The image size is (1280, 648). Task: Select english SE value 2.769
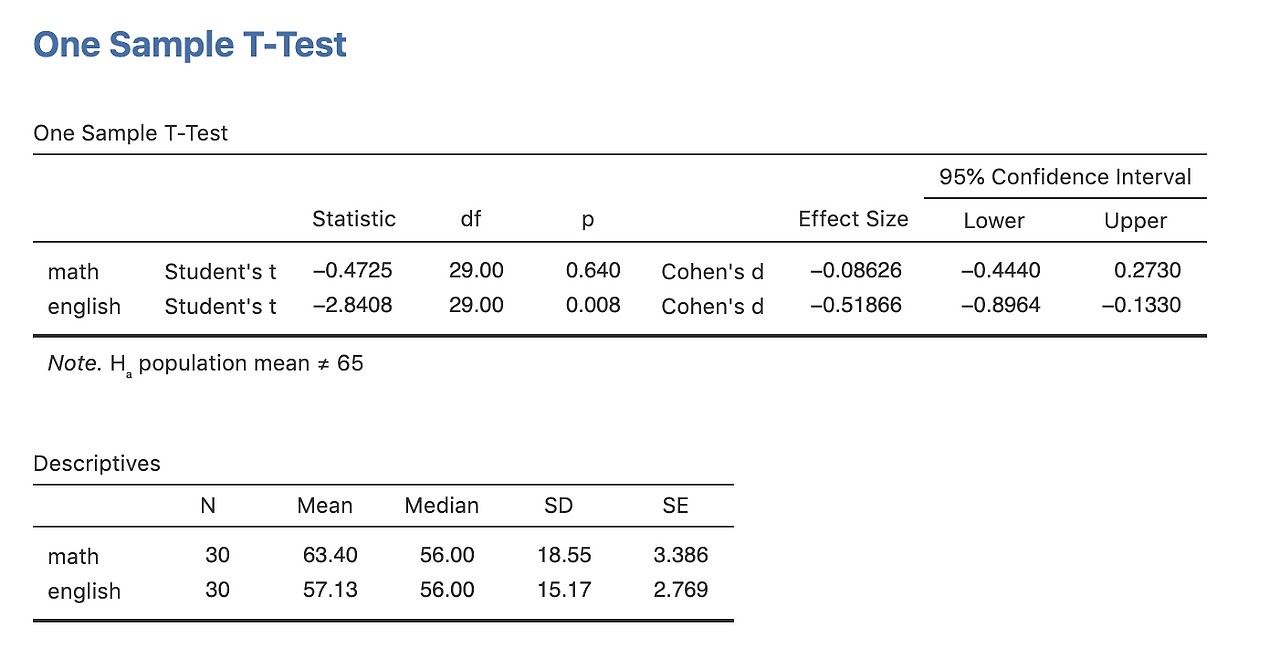[681, 590]
